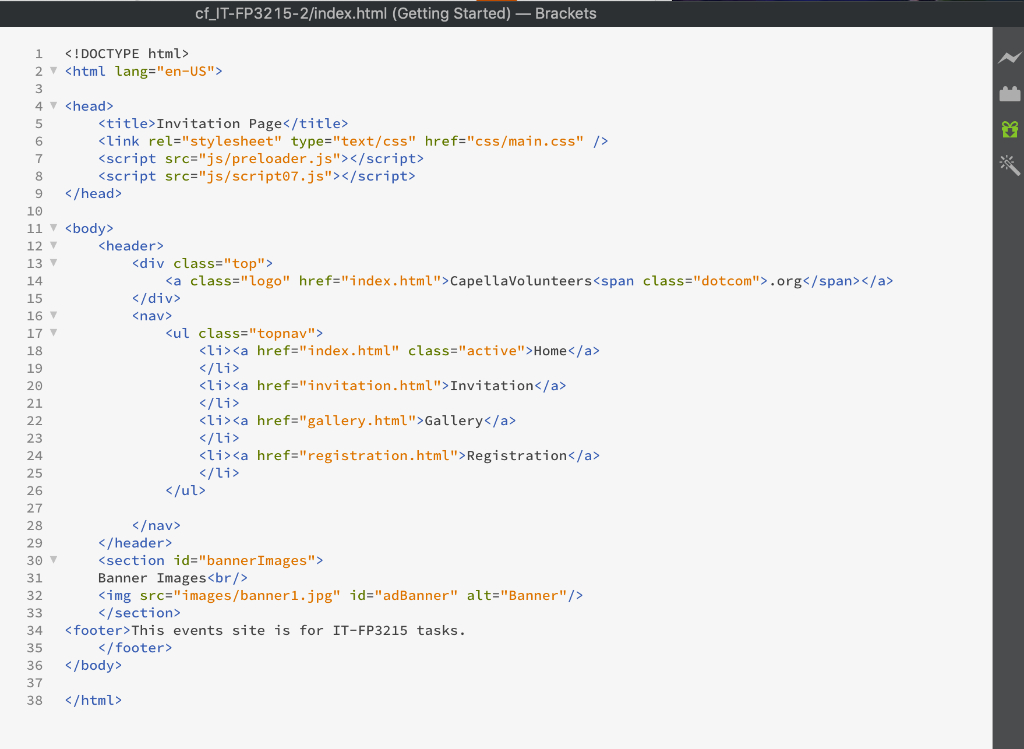Click the footer text "This events site is for IT-FP3215 tasks."
Image resolution: width=1024 pixels, height=749 pixels.
[298, 631]
